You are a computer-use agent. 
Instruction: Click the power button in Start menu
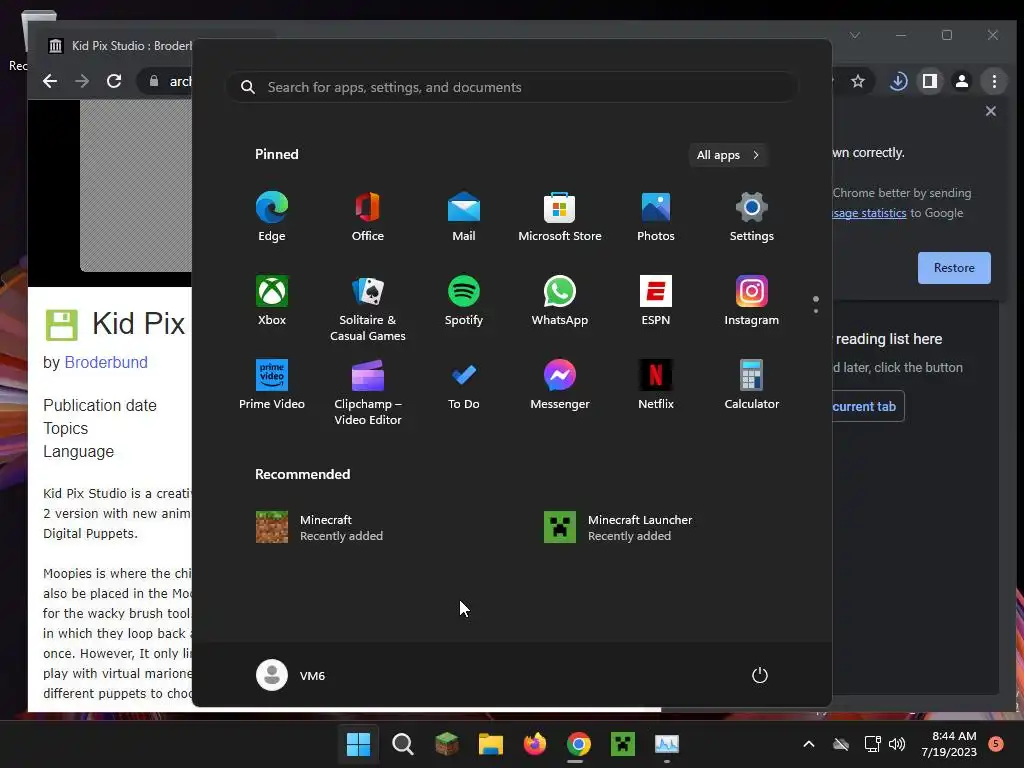pyautogui.click(x=760, y=675)
